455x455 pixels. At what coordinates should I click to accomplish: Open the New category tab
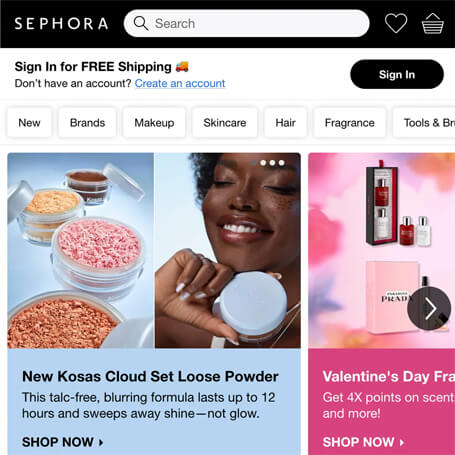(29, 123)
